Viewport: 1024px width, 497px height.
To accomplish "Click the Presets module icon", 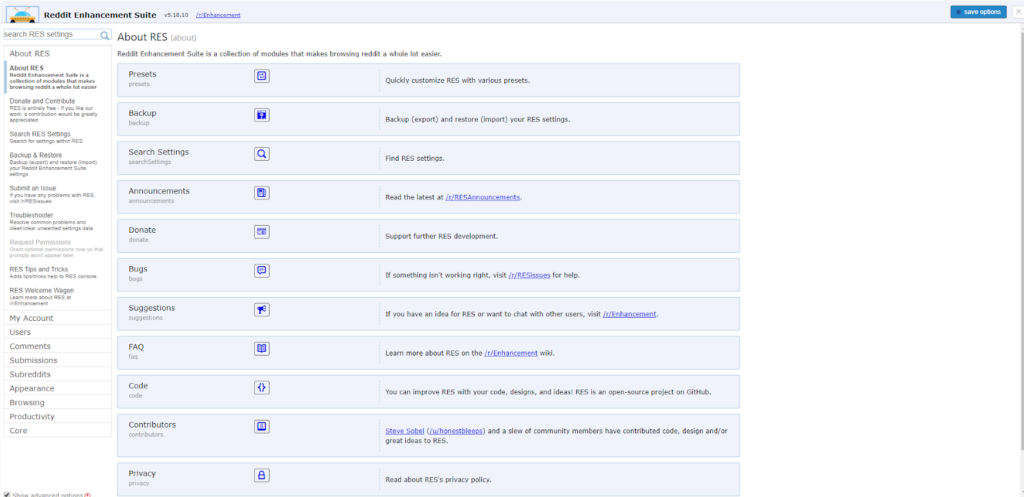I will click(x=261, y=76).
